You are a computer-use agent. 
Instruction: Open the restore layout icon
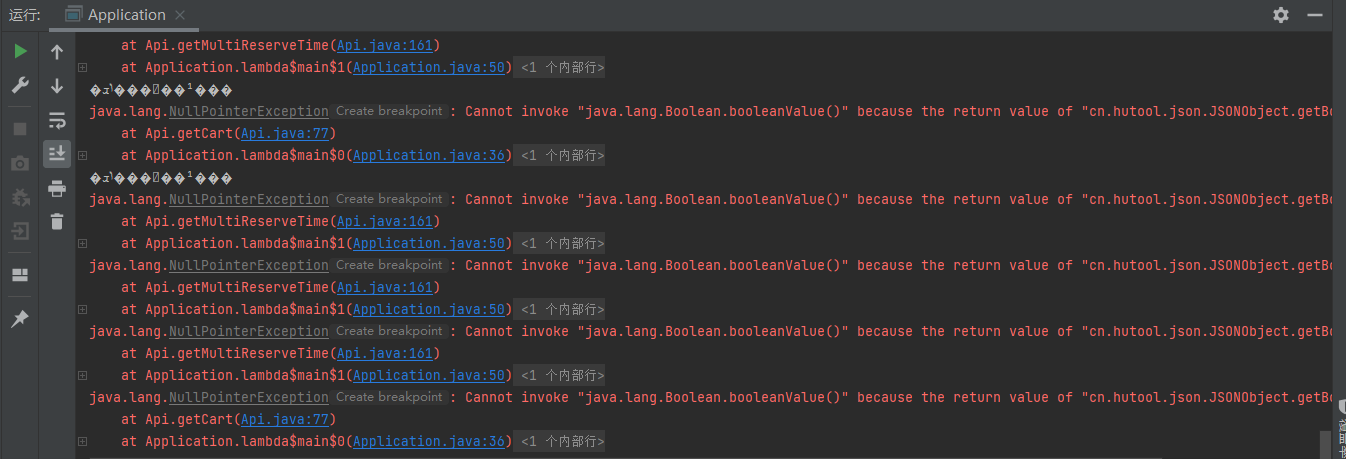(x=20, y=275)
